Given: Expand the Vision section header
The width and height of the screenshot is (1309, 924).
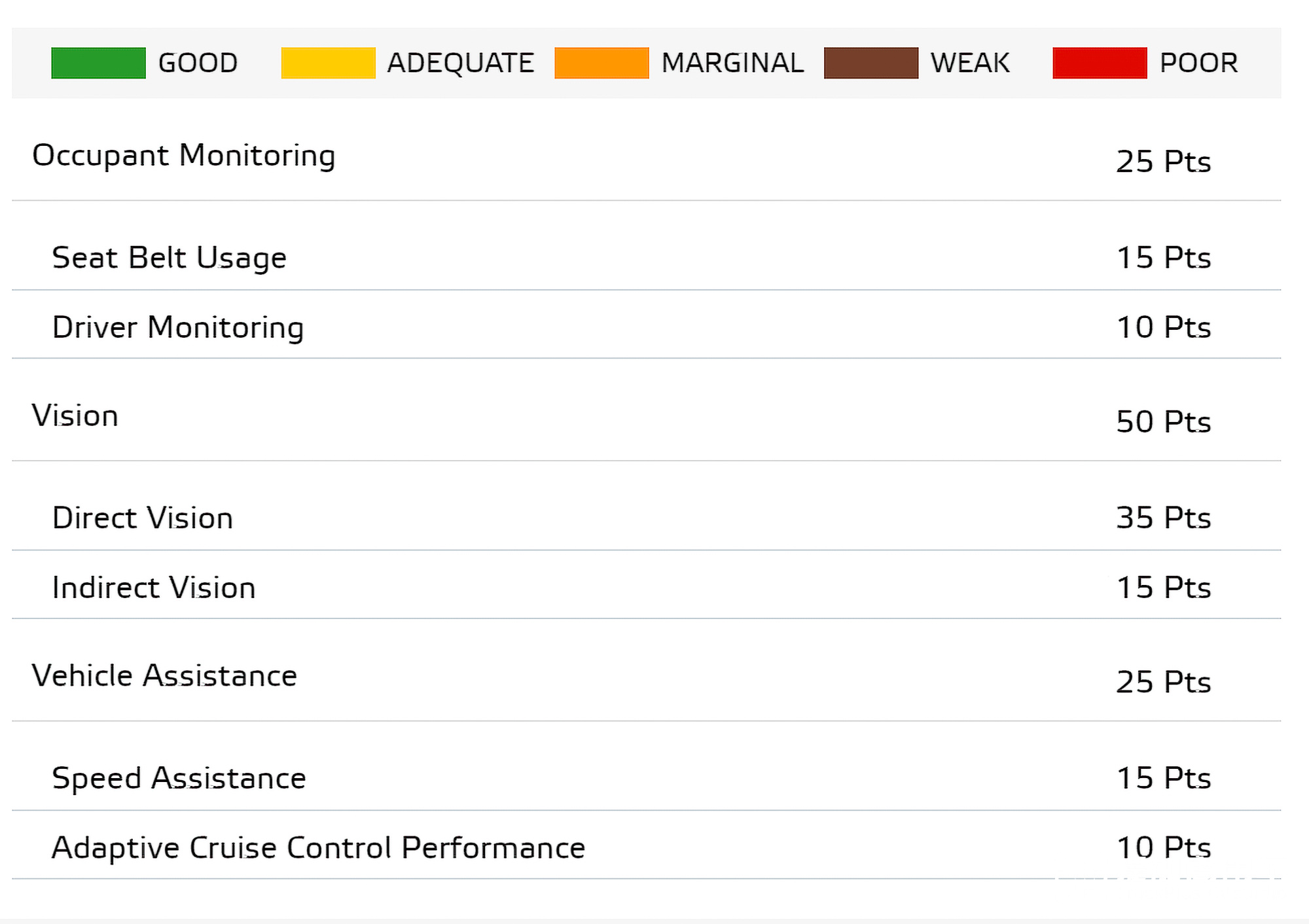Looking at the screenshot, I should pos(75,416).
